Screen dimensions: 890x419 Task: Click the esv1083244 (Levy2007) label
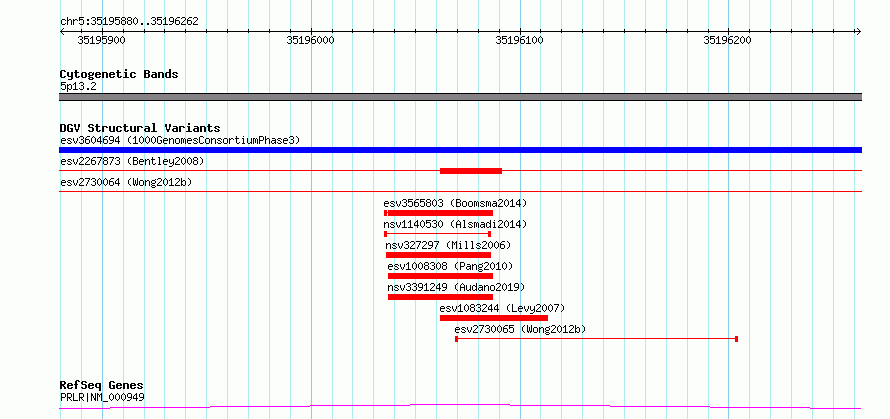502,308
